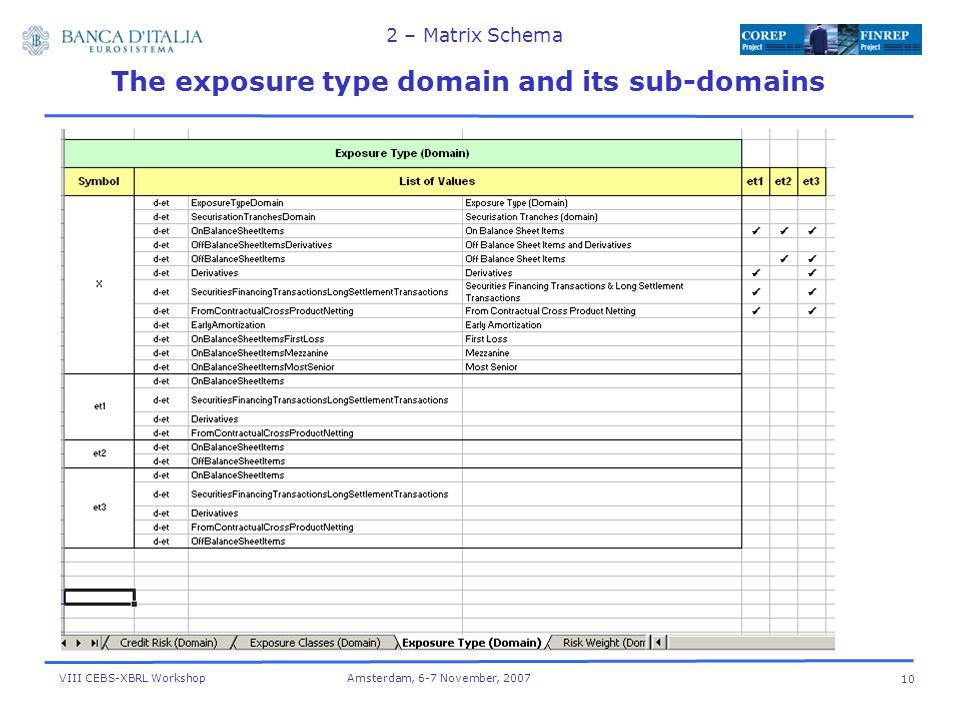This screenshot has width=960, height=720.
Task: Click the Symbol column header
Action: coord(99,181)
